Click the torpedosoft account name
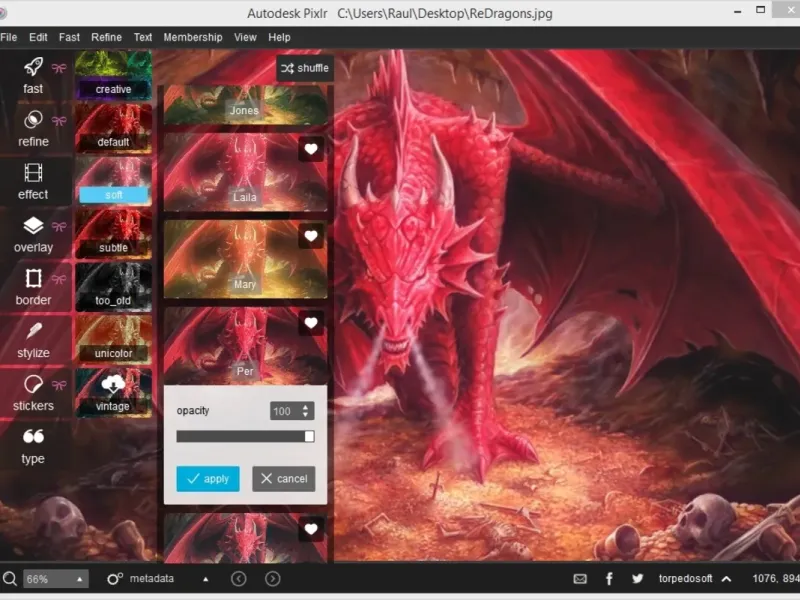The height and width of the screenshot is (600, 800). point(685,579)
